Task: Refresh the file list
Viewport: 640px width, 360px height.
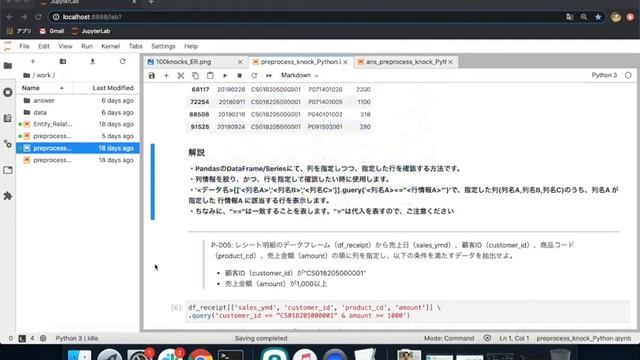Action: tap(122, 61)
